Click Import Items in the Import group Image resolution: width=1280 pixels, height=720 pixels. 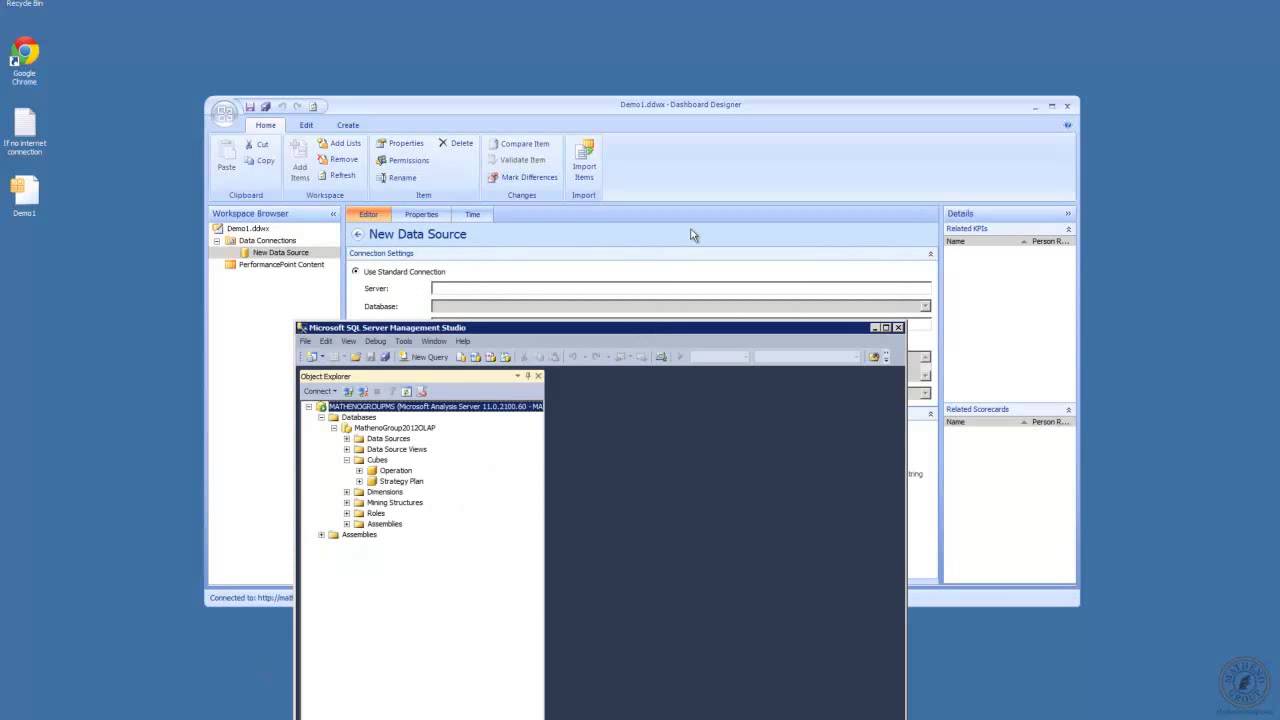click(584, 161)
